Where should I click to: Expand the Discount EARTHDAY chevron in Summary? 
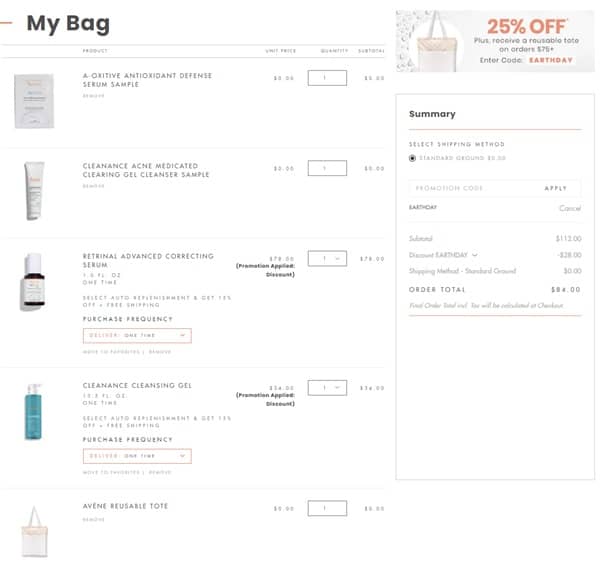pyautogui.click(x=475, y=255)
